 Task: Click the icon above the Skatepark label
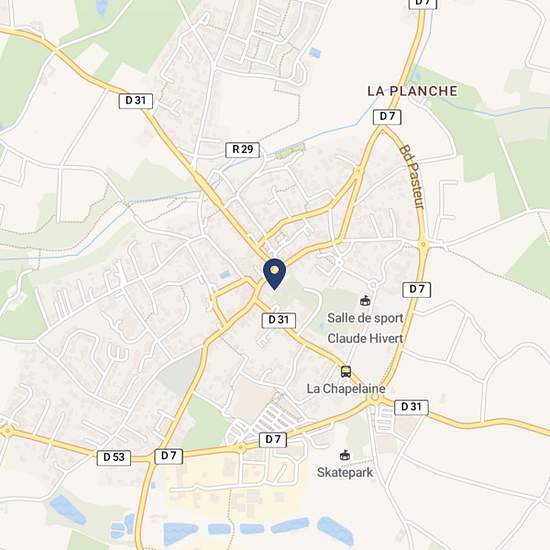(x=345, y=455)
